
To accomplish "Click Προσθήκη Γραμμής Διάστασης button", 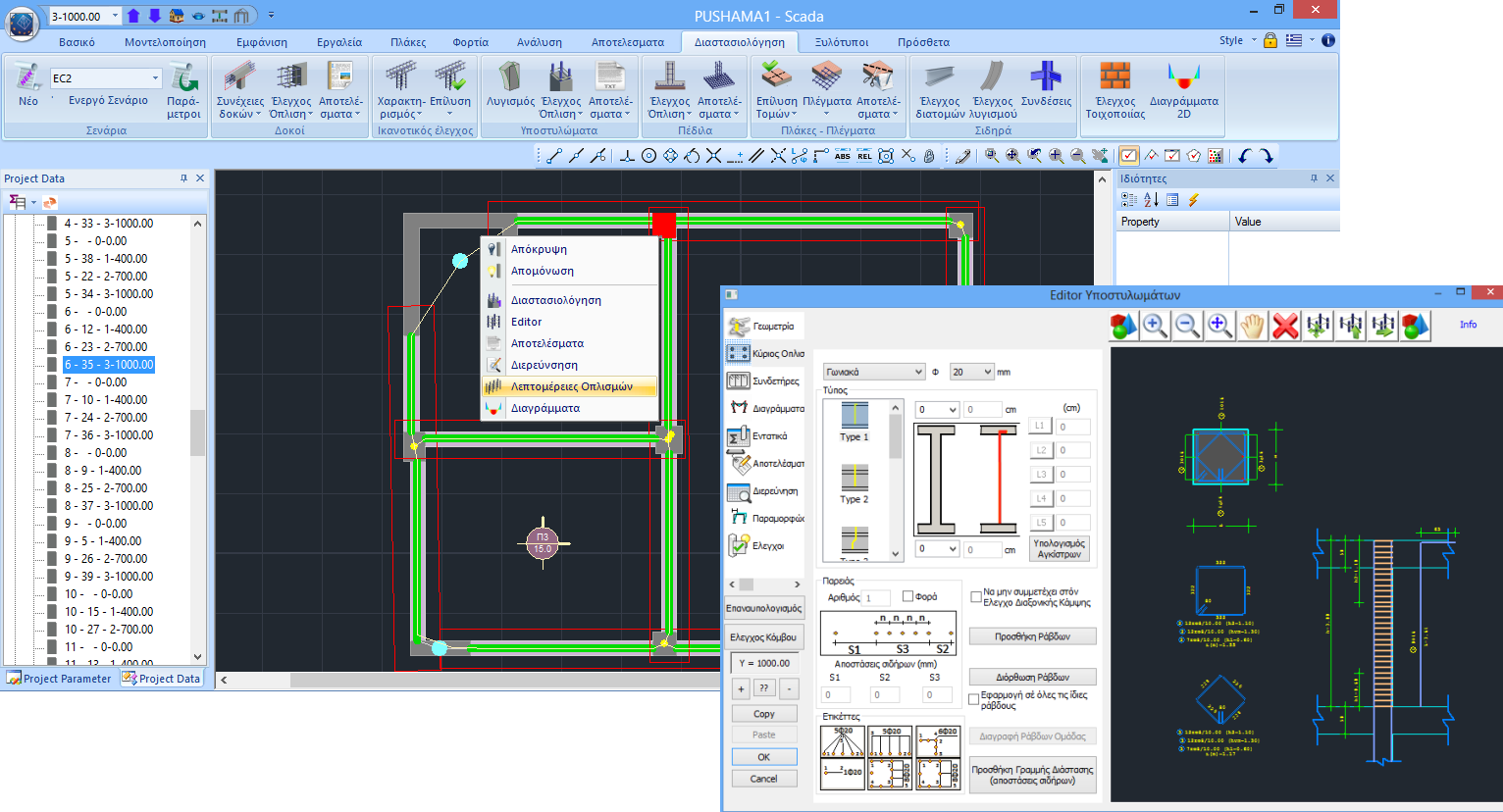I will (1032, 775).
